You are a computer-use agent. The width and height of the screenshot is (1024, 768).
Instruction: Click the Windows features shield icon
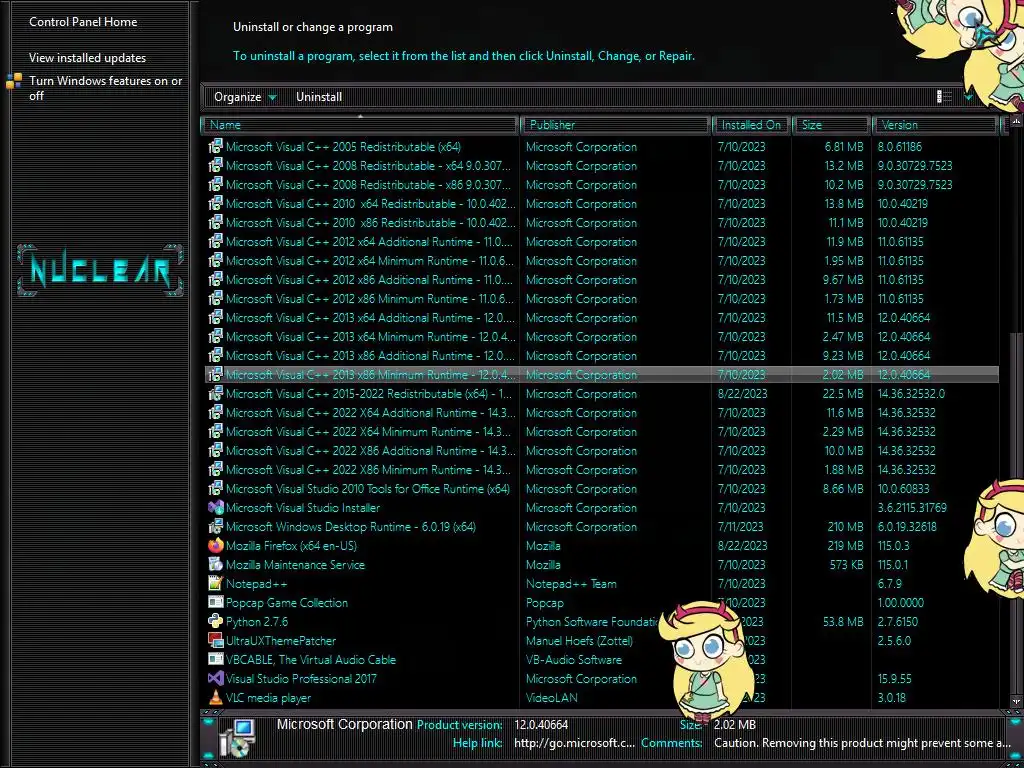click(14, 82)
